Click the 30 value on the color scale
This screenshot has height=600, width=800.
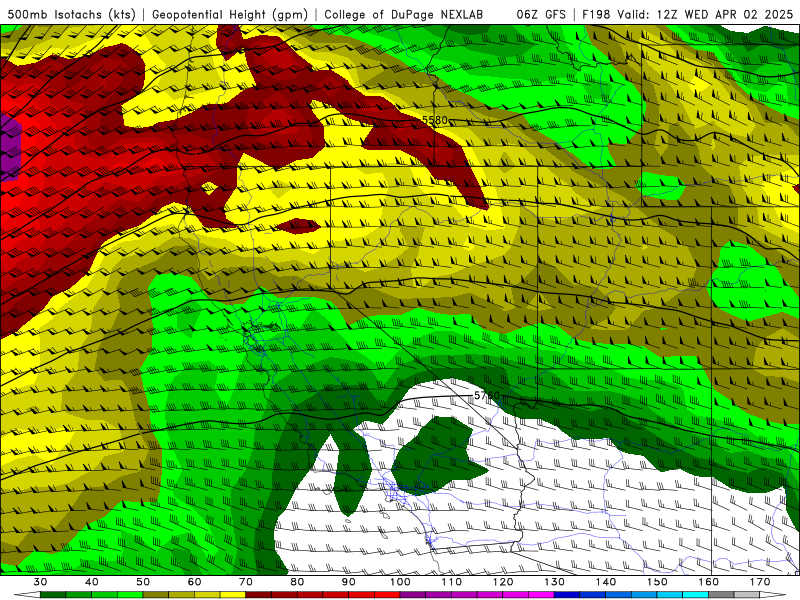(40, 582)
